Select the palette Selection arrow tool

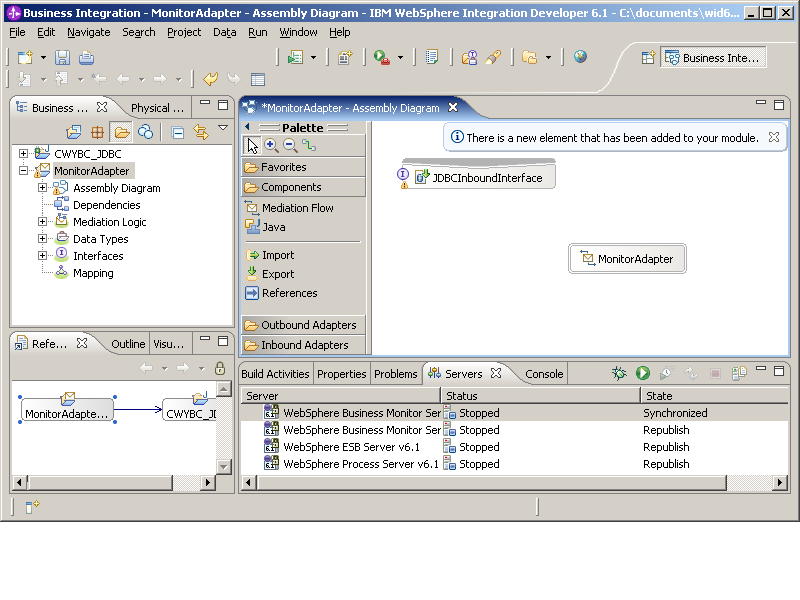click(x=253, y=146)
